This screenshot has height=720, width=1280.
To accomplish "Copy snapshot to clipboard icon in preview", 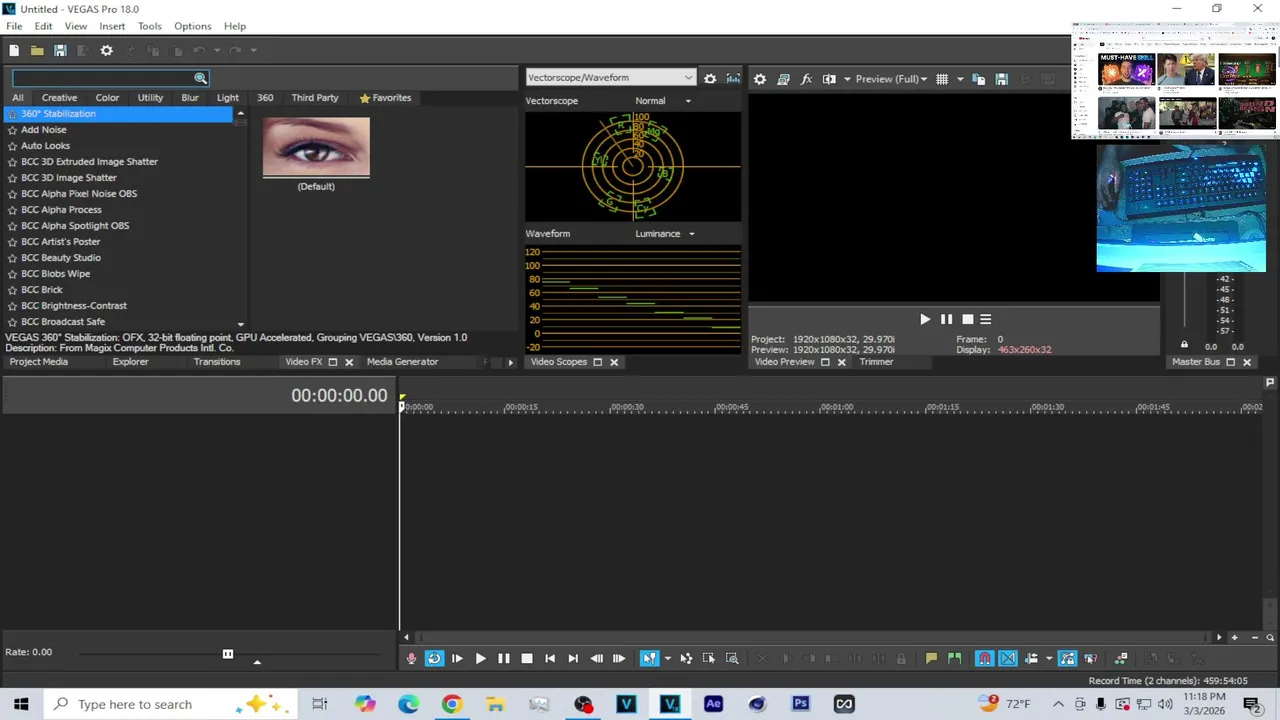I will [x=978, y=79].
